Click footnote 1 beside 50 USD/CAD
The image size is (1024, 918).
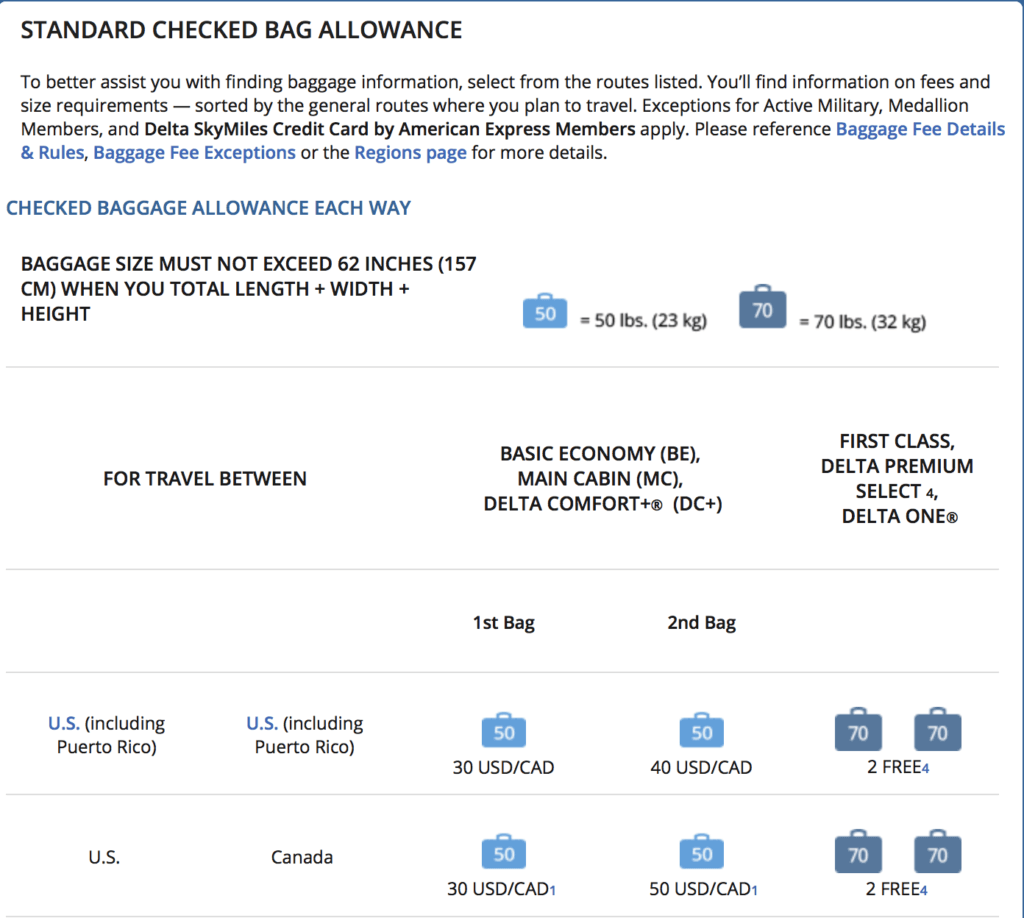(x=754, y=891)
